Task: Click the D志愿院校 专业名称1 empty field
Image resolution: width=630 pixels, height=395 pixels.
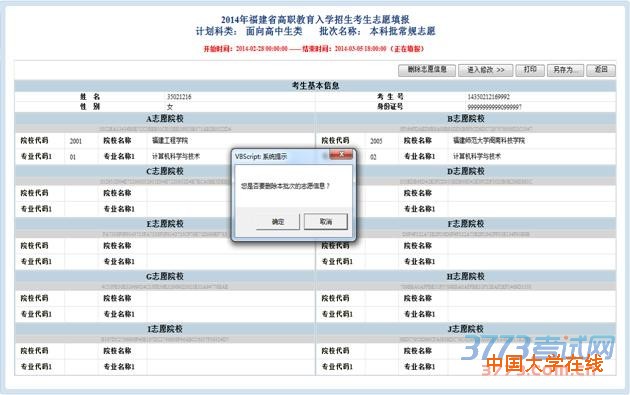Action: pyautogui.click(x=532, y=209)
